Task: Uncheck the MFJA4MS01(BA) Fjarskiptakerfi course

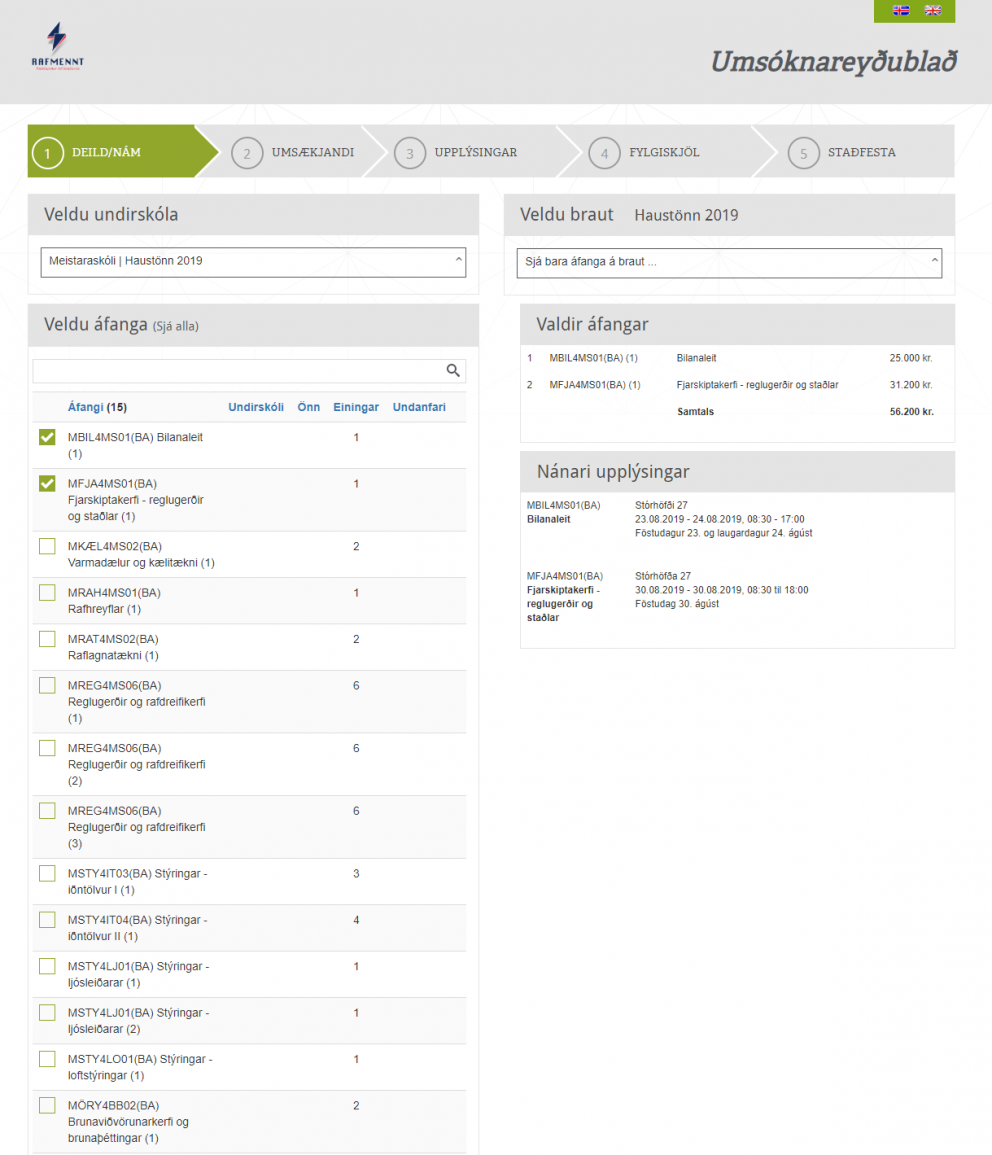Action: 47,484
